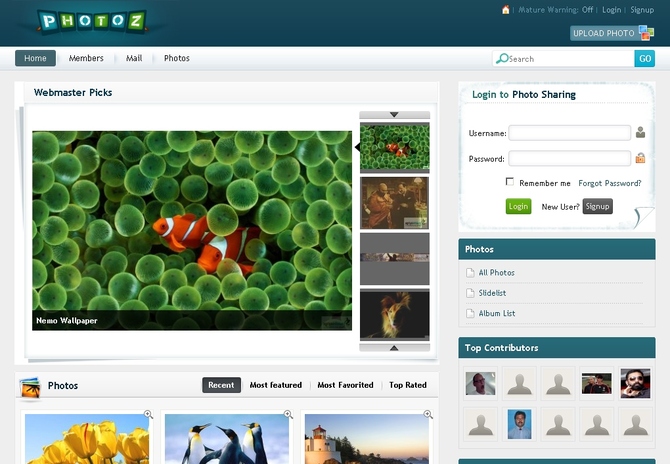Select the gray panoramic strip thumbnail
This screenshot has width=670, height=464.
pos(394,258)
